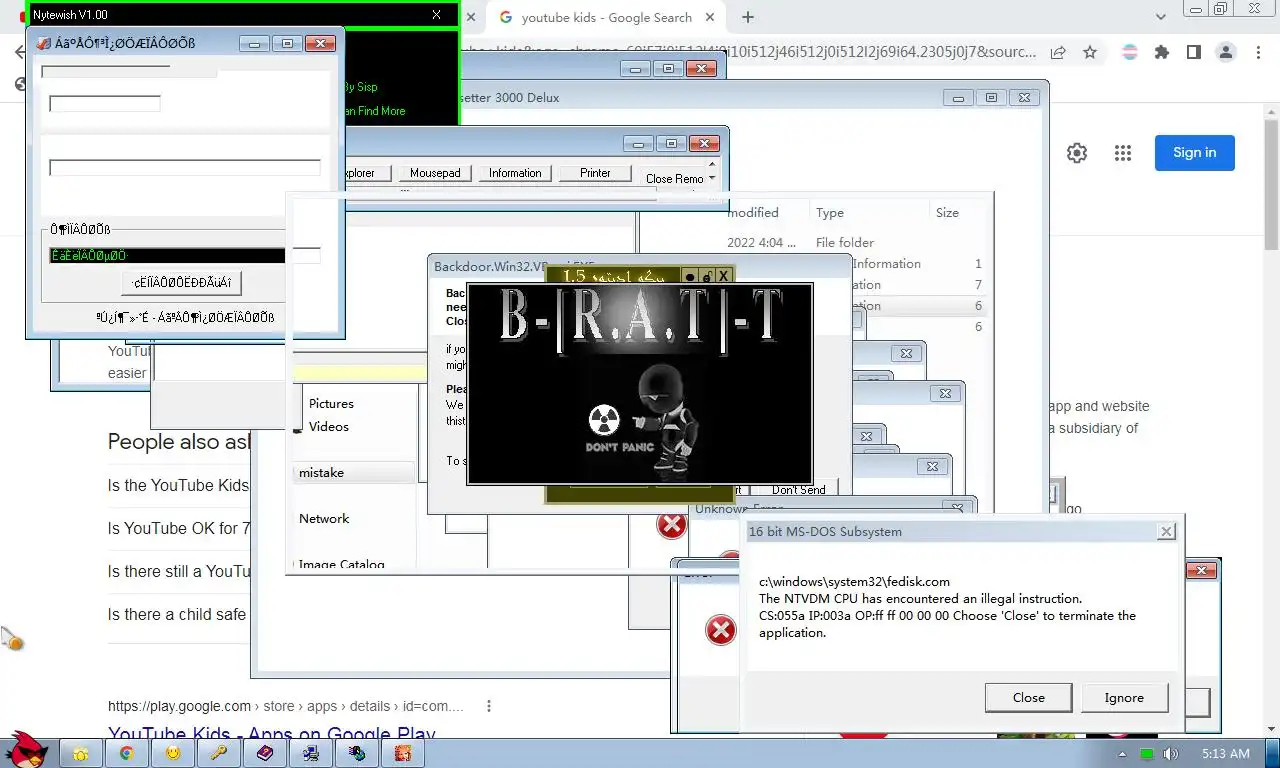Open the Google apps grid
1280x768 pixels.
pyautogui.click(x=1123, y=153)
